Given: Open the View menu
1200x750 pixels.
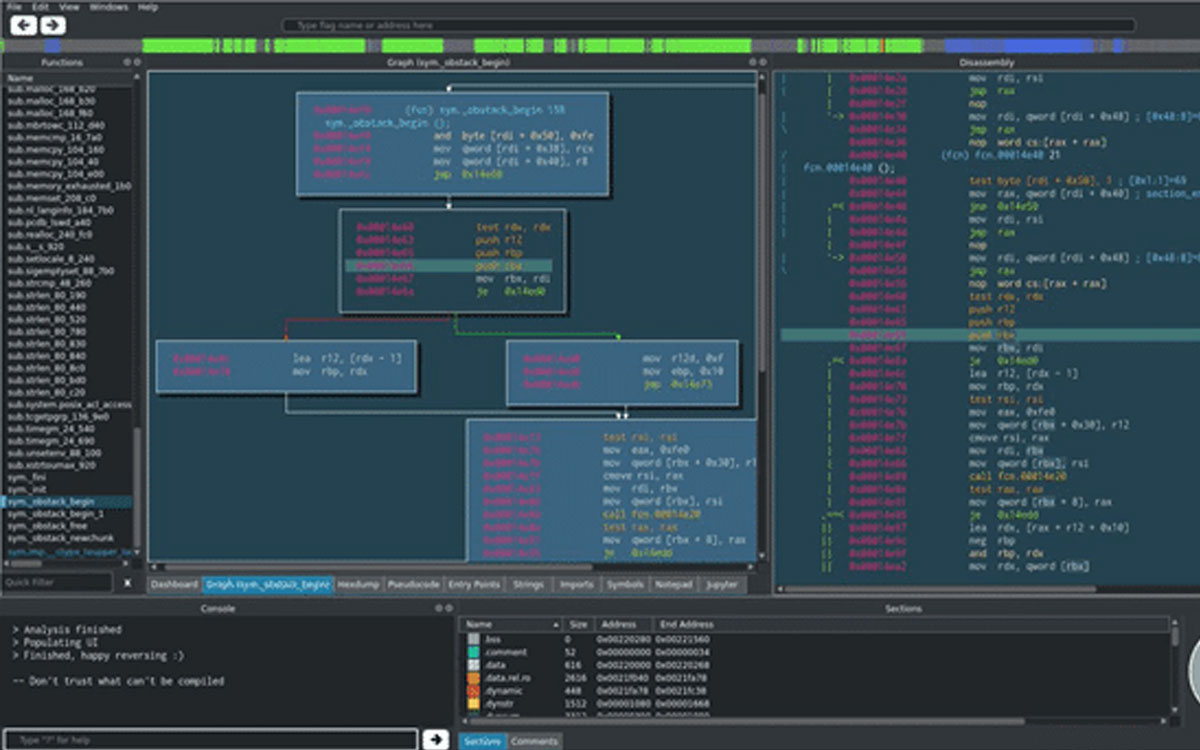Looking at the screenshot, I should (69, 7).
